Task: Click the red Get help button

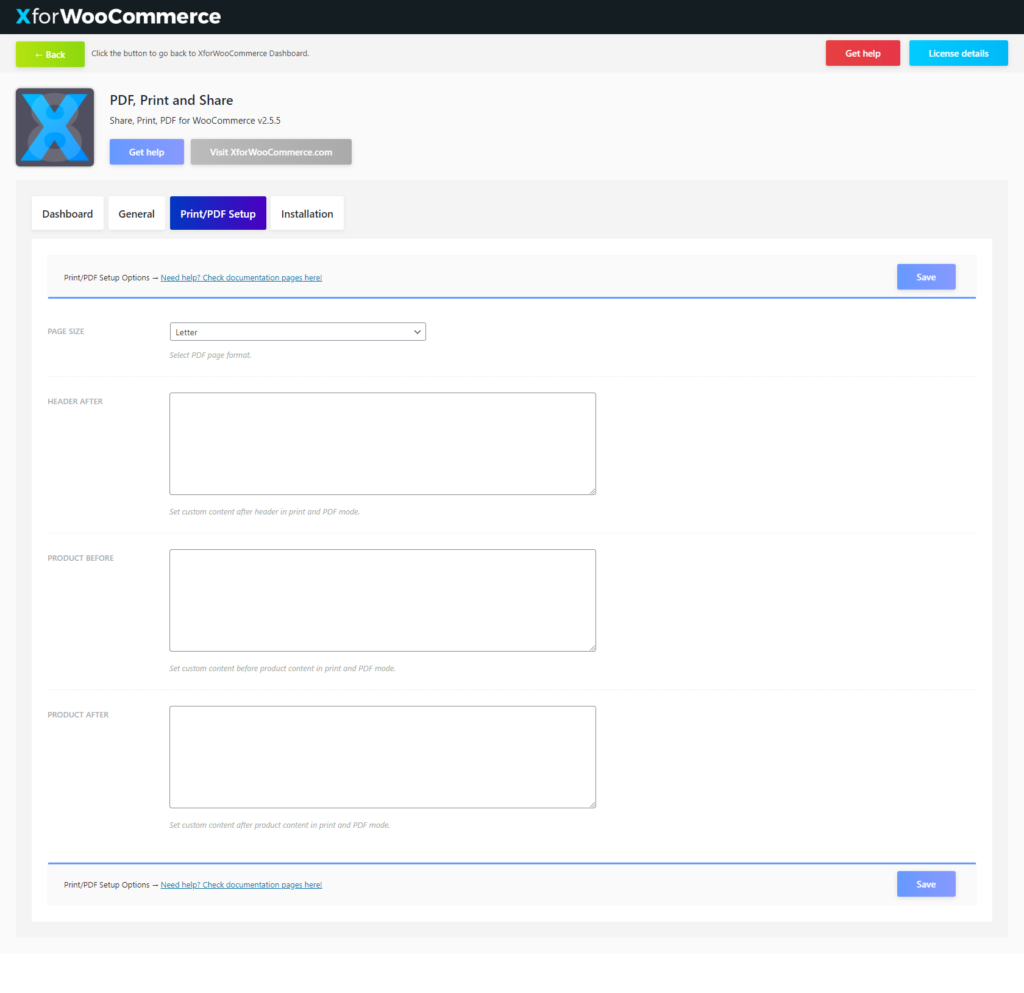Action: coord(863,54)
